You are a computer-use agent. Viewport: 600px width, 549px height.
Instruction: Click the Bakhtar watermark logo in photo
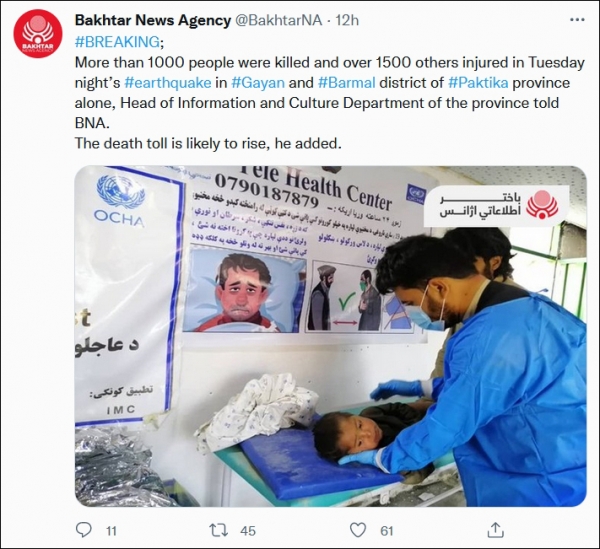point(496,205)
